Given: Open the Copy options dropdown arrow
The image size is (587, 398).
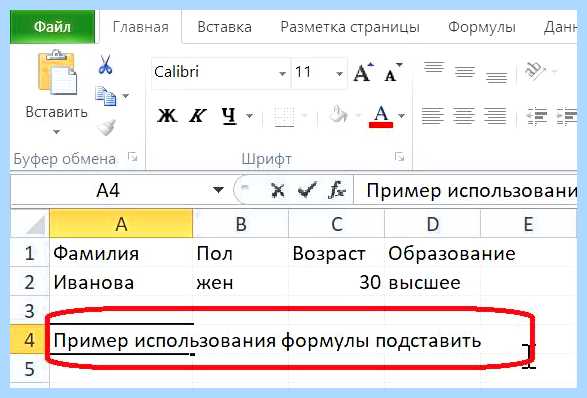Looking at the screenshot, I should coord(126,96).
